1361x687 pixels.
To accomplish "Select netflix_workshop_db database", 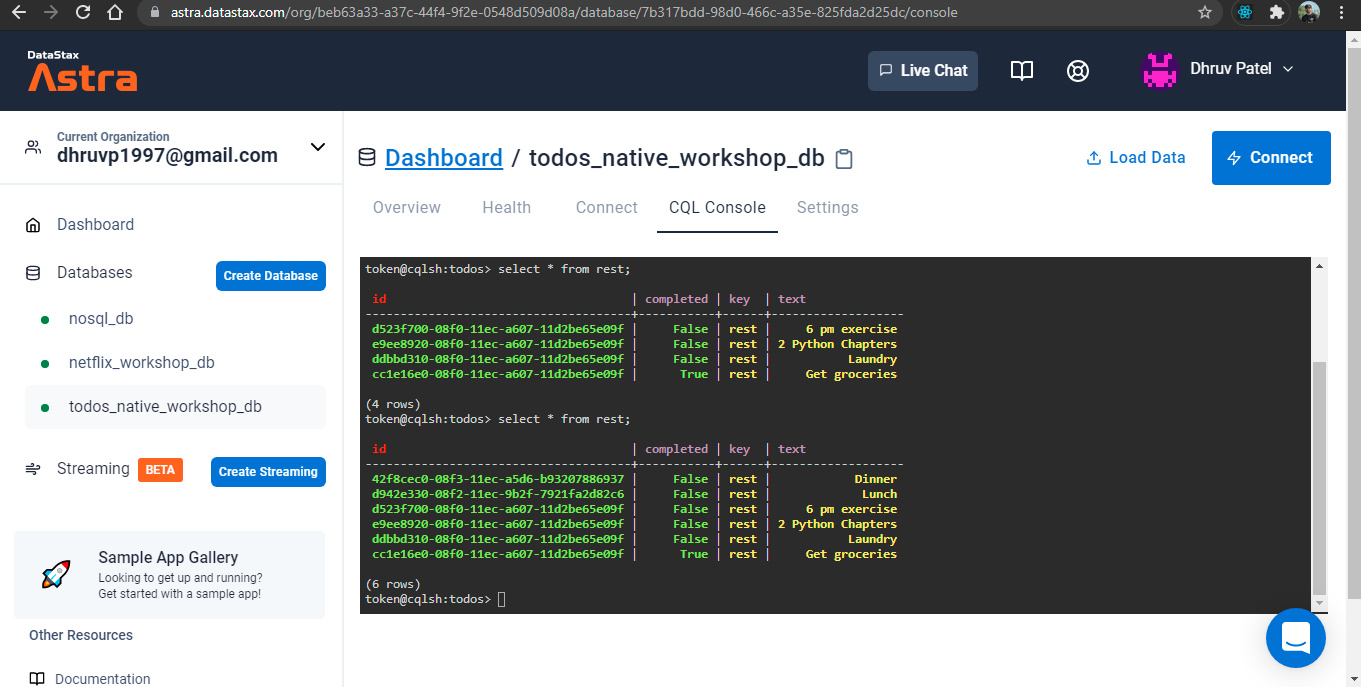I will coord(141,363).
